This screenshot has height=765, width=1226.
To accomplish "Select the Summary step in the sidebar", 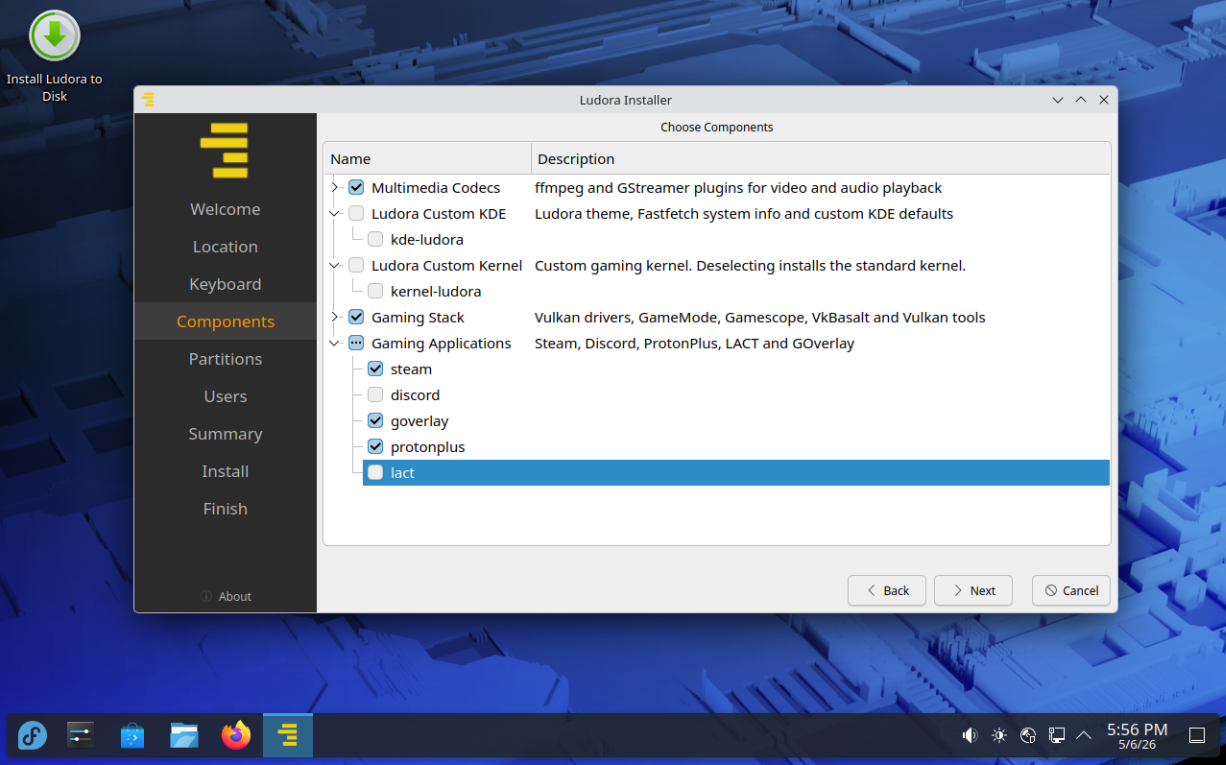I will (225, 434).
